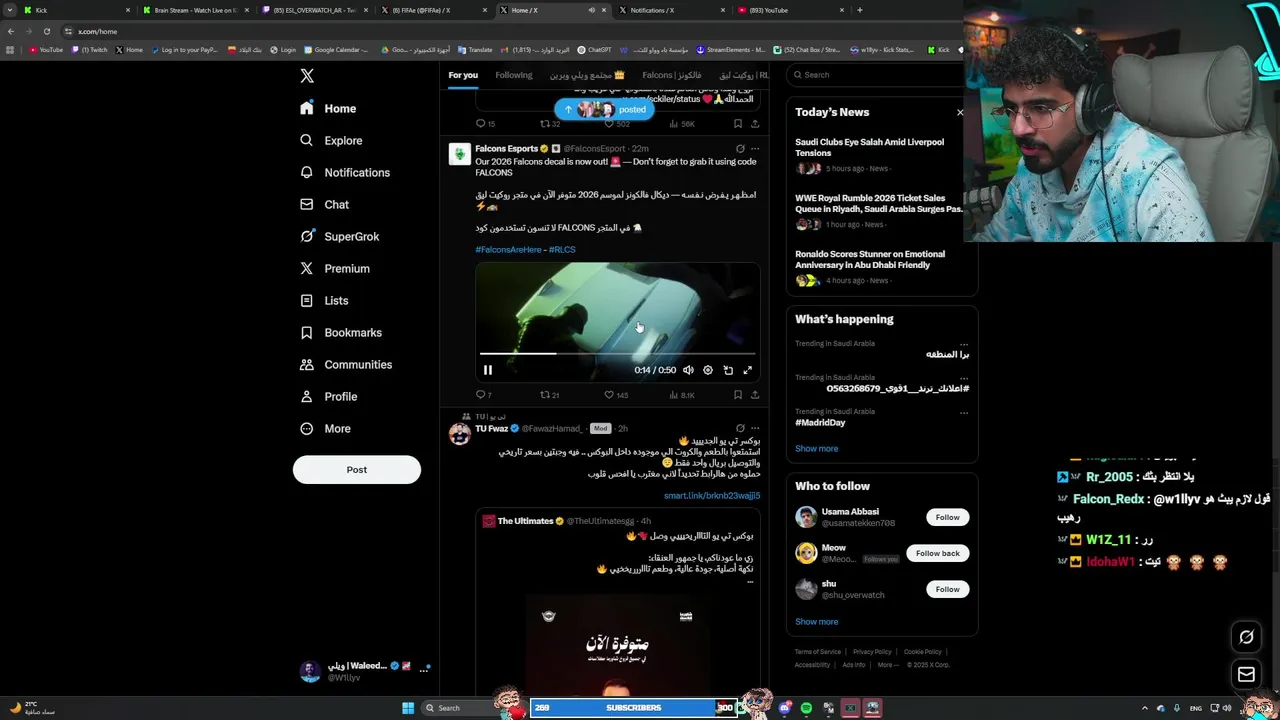This screenshot has width=1280, height=720.
Task: Open video settings gear on Falcons video
Action: click(708, 370)
